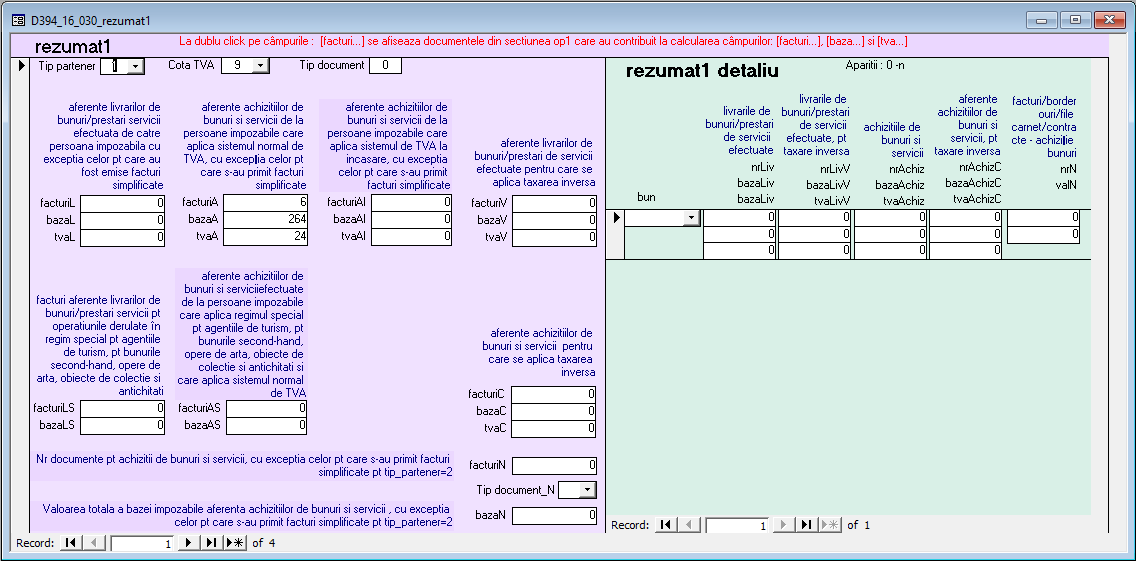Click tvaAchiz value in detaliu row
The width and height of the screenshot is (1136, 561).
pyautogui.click(x=890, y=251)
